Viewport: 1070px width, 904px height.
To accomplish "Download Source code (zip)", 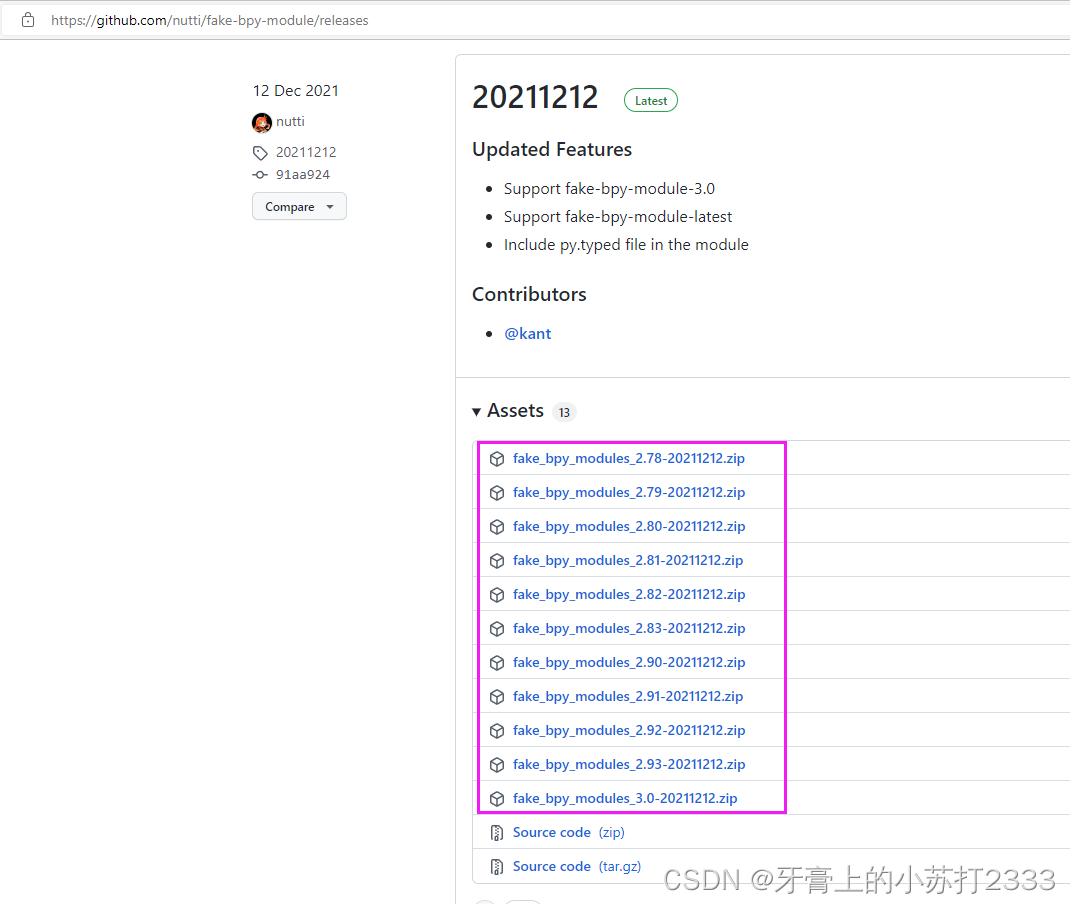I will 568,832.
